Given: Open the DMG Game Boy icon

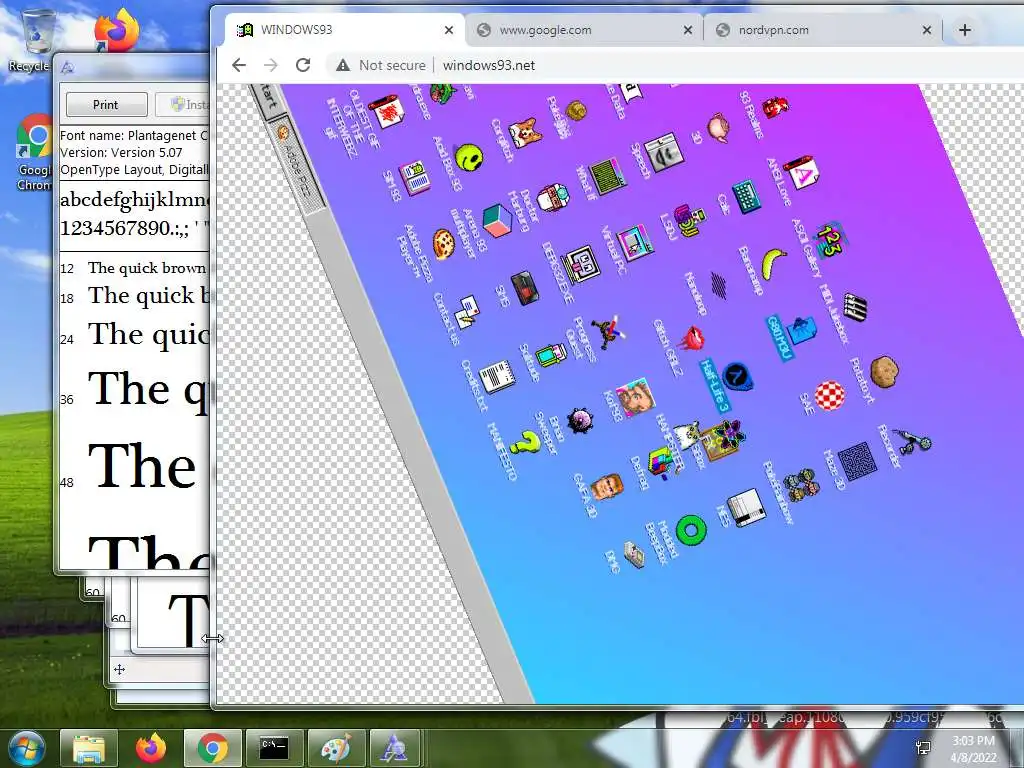Looking at the screenshot, I should coord(633,554).
